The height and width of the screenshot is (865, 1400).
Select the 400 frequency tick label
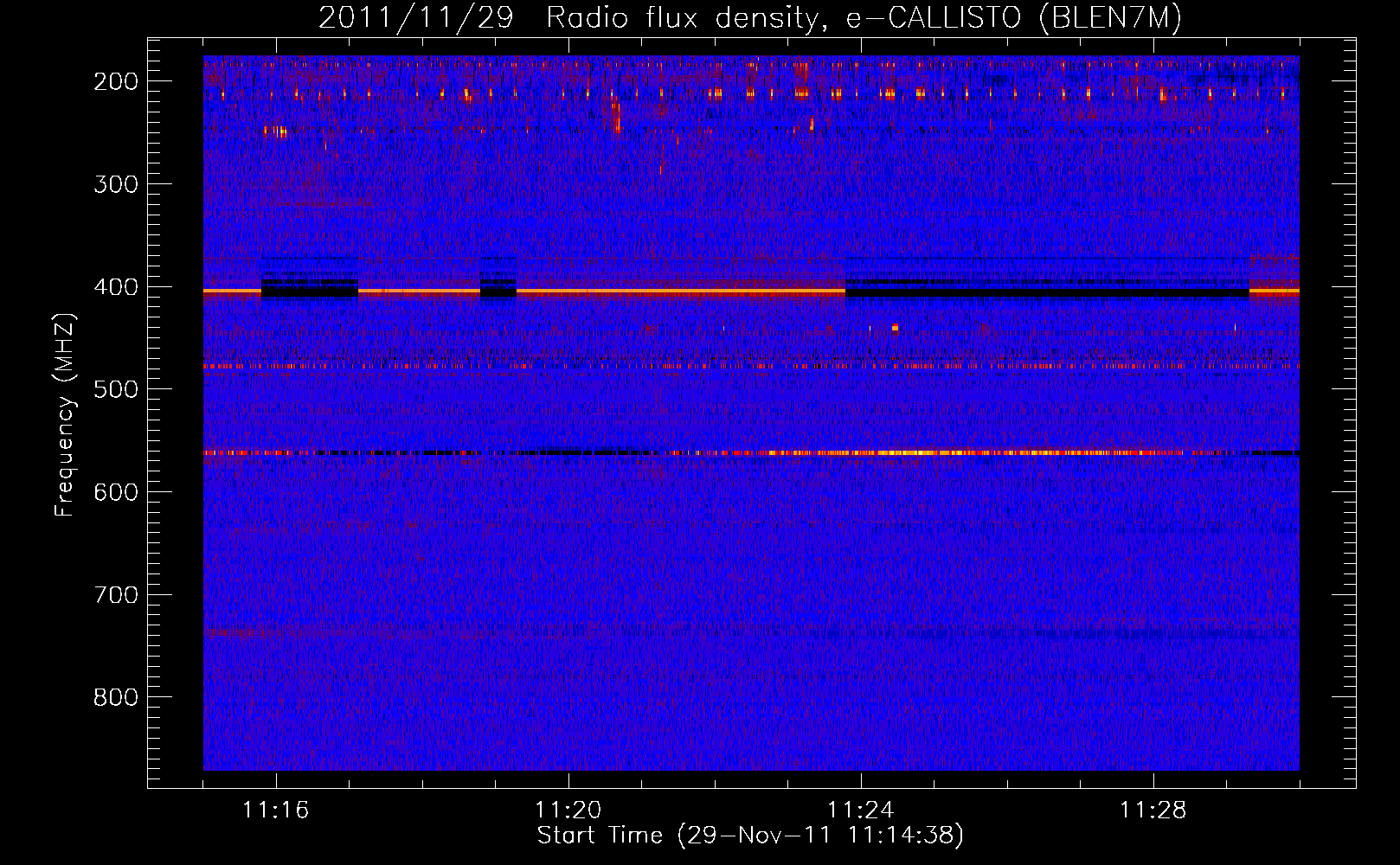click(116, 287)
